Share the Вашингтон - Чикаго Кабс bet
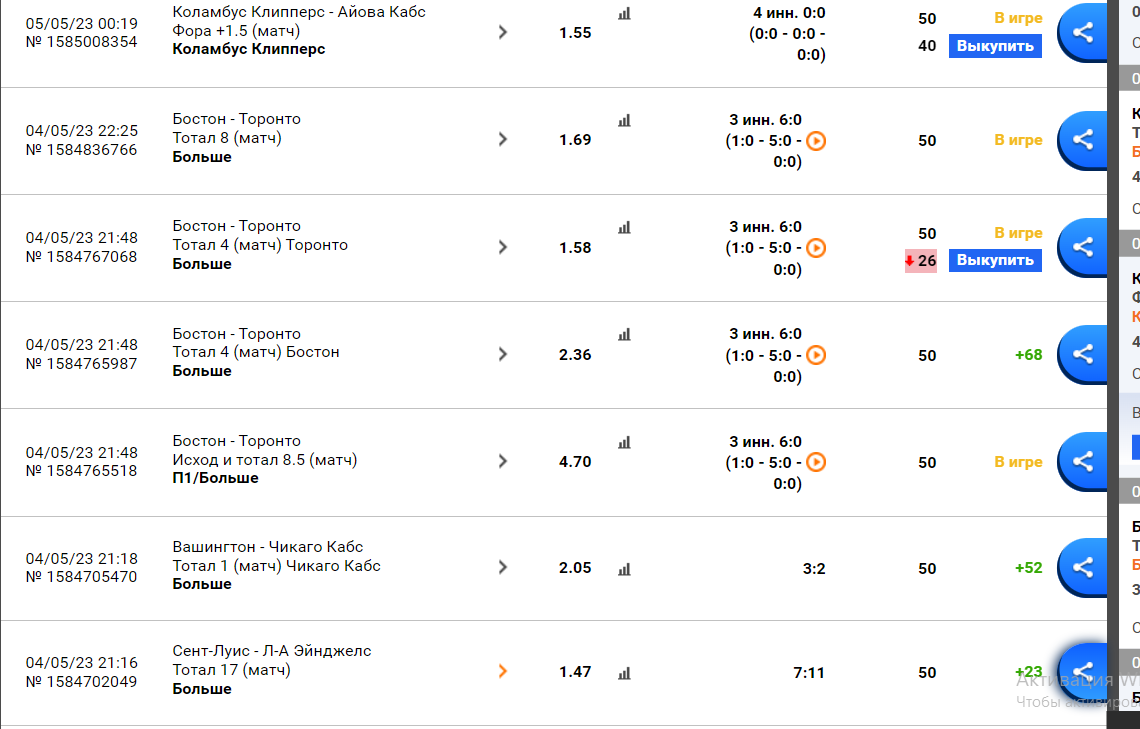1140x729 pixels. point(1083,567)
